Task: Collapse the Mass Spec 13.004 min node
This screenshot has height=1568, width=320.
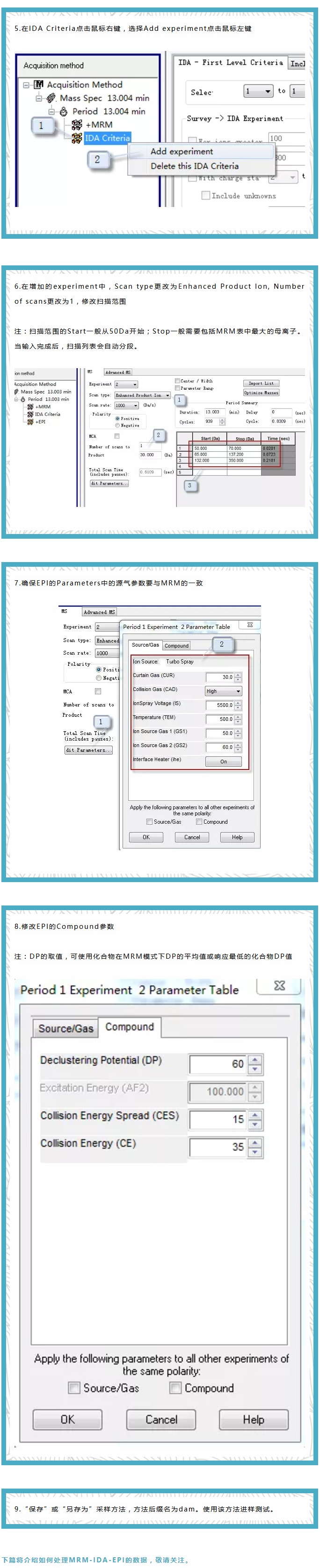Action: (39, 99)
